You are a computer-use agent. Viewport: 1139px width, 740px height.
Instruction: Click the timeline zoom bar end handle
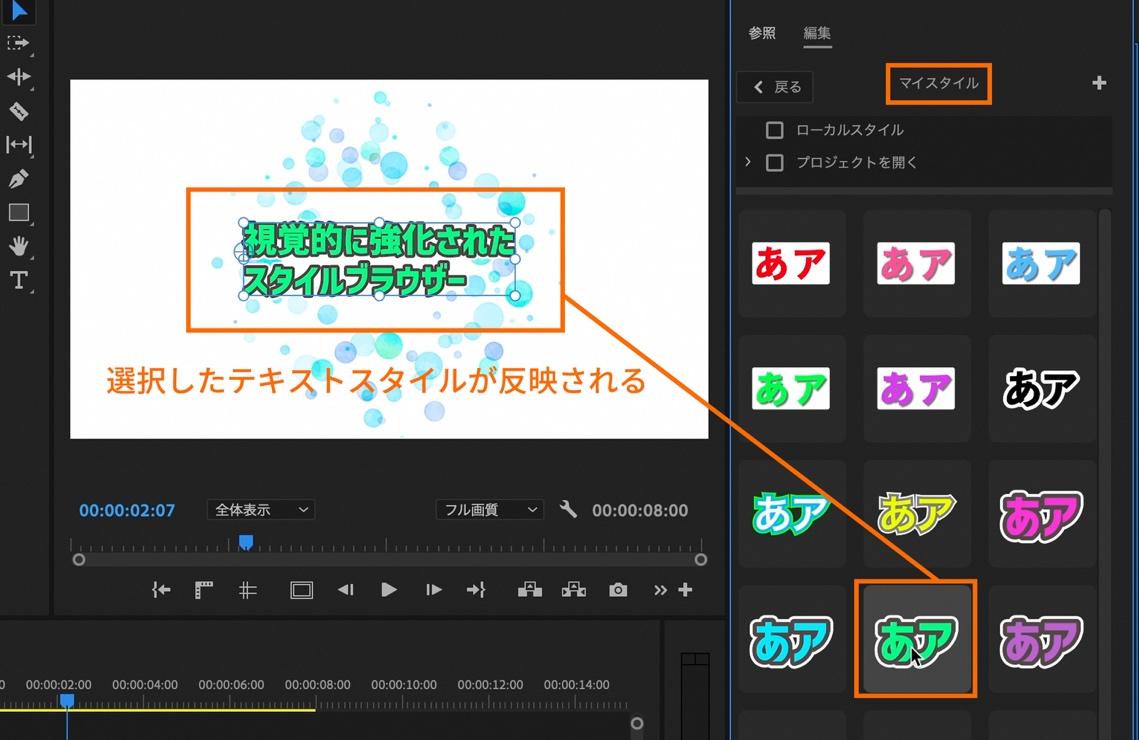coord(637,723)
